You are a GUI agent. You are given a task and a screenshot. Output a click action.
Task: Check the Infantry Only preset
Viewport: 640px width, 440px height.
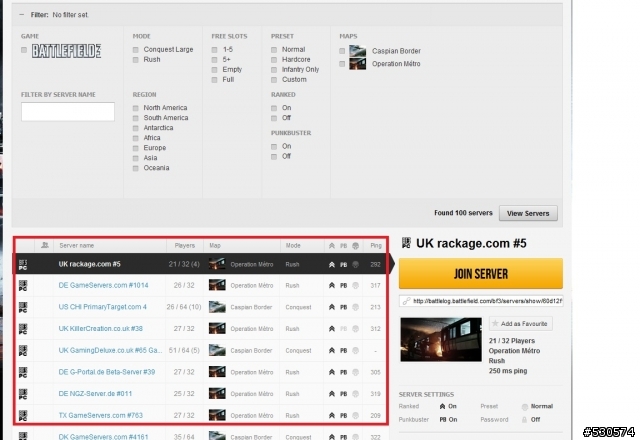click(274, 70)
